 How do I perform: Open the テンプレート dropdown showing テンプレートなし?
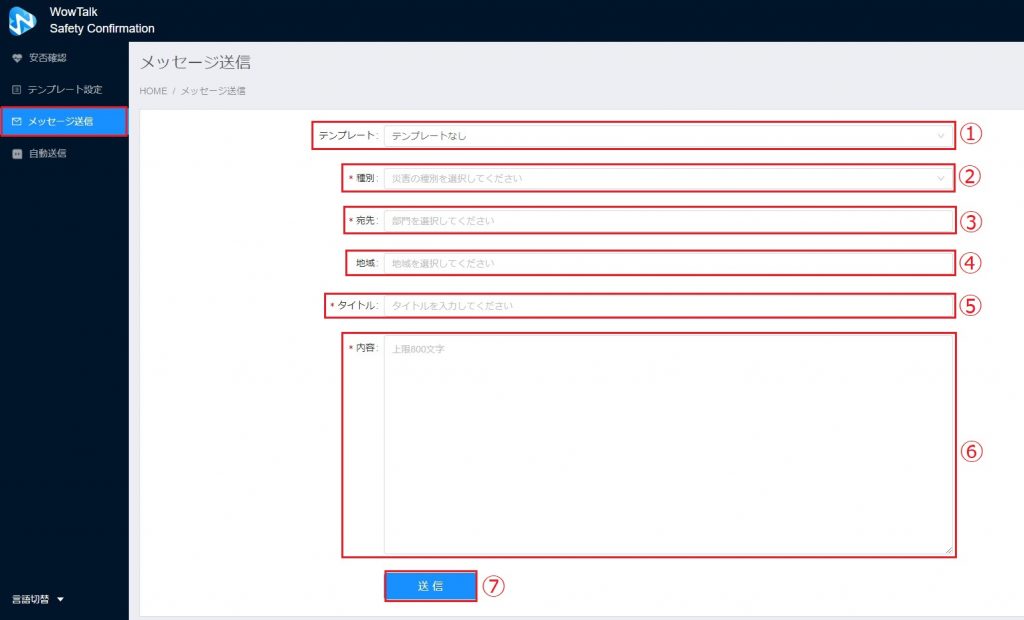tap(668, 136)
